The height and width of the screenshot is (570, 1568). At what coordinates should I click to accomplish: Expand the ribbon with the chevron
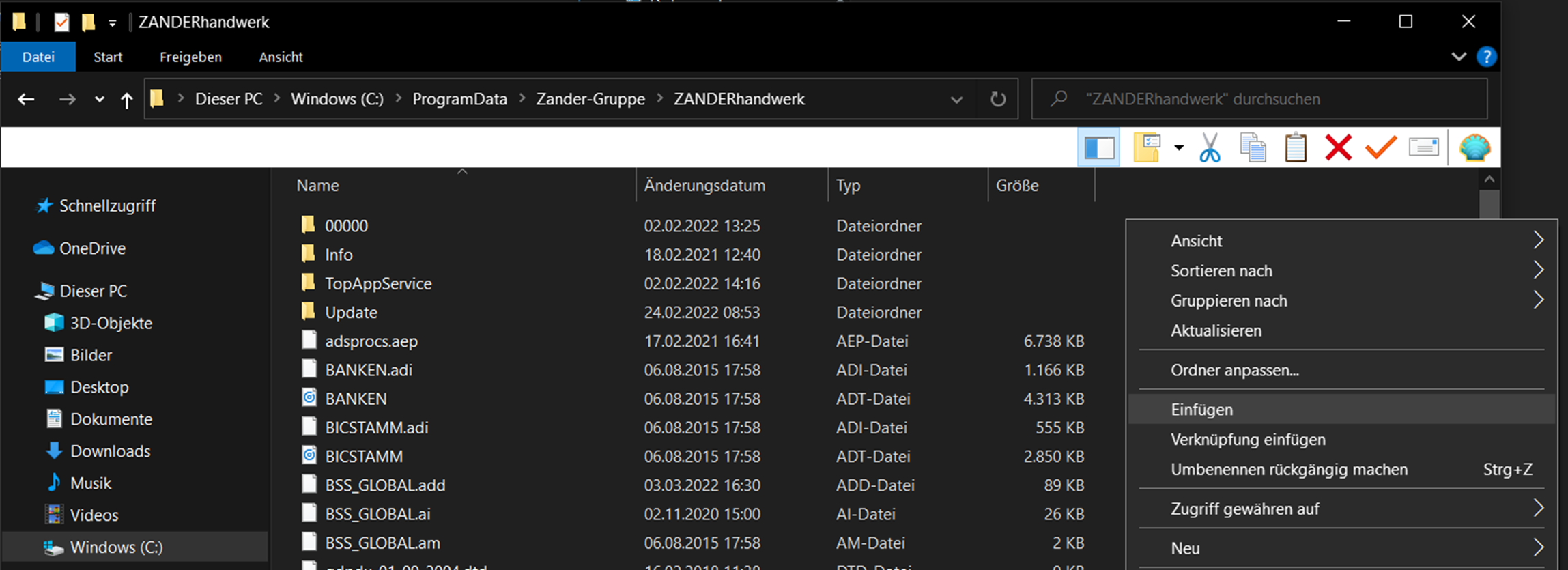[1459, 57]
